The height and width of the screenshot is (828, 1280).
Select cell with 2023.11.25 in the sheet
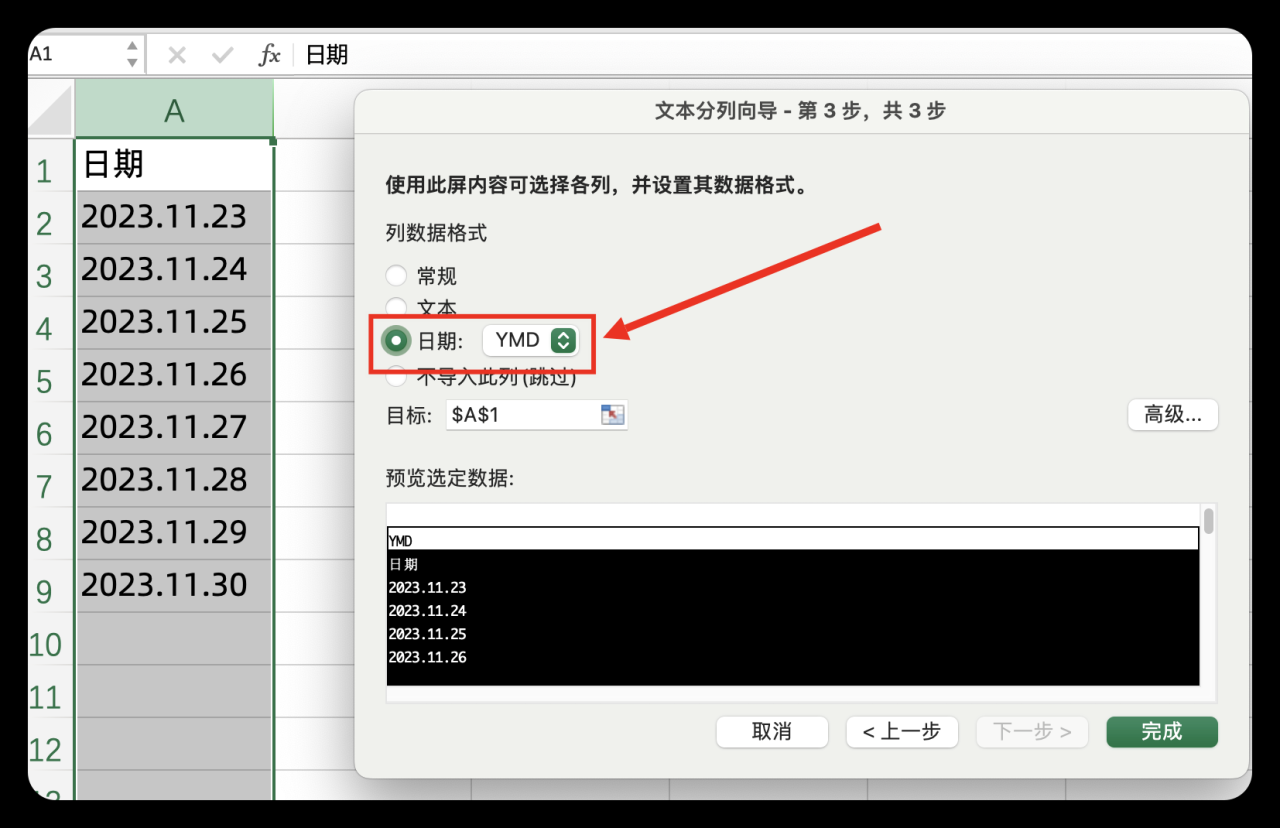(174, 322)
